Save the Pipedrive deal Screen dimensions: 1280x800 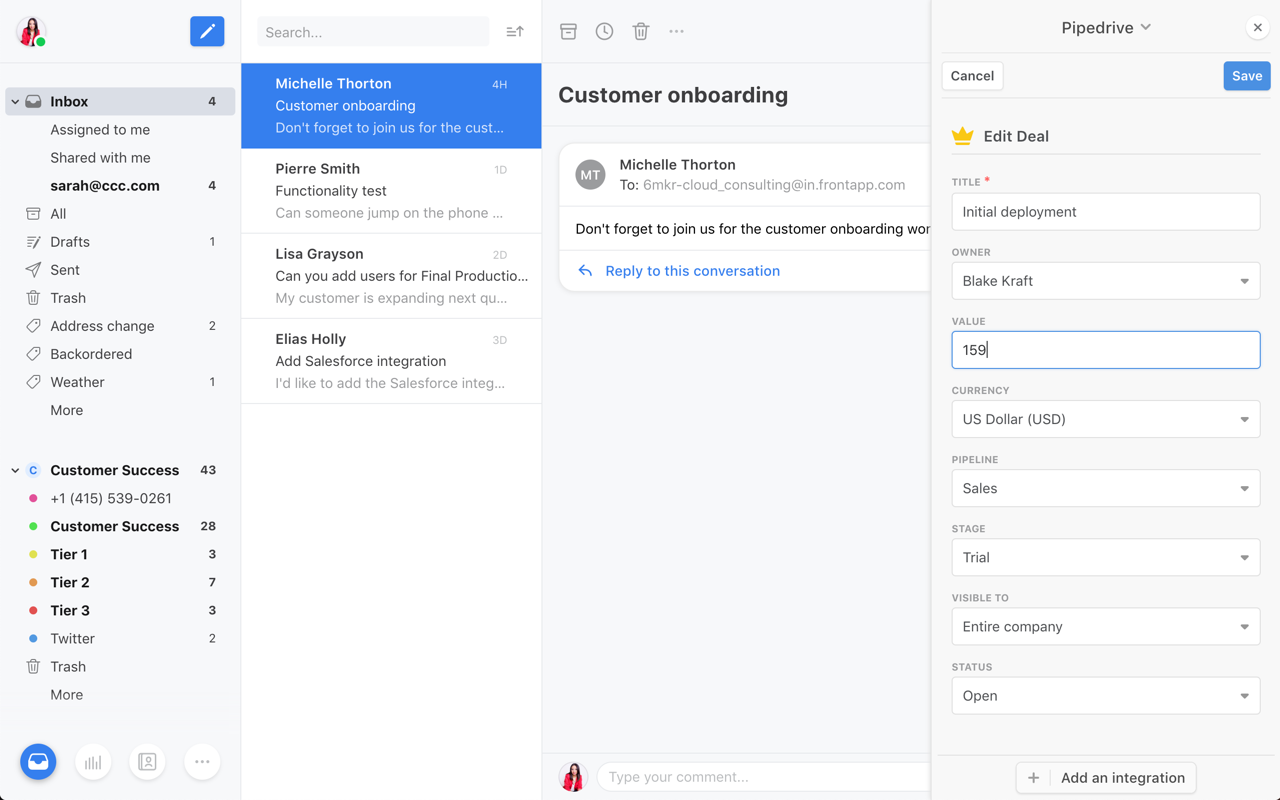1246,75
